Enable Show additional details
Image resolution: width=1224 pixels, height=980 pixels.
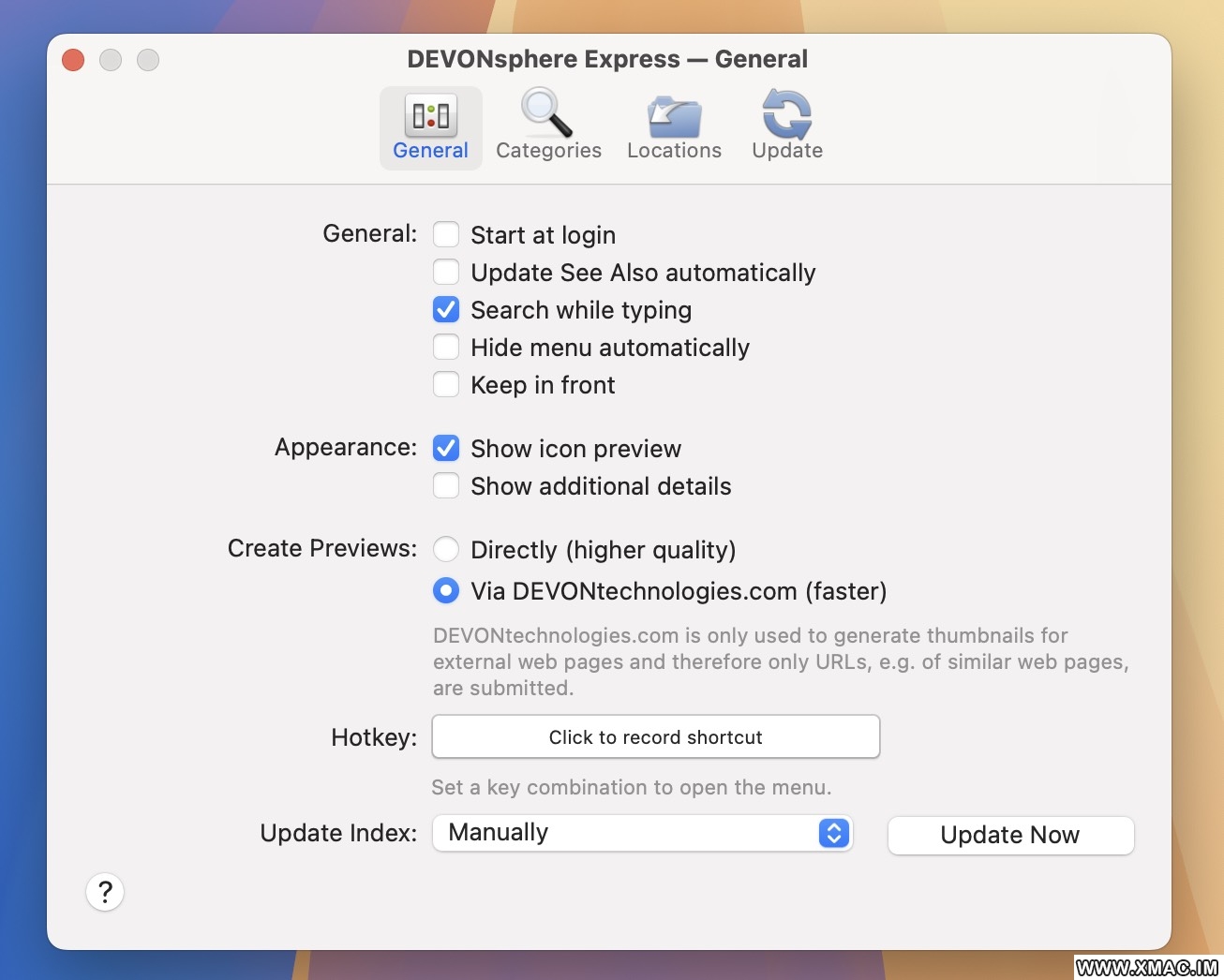(x=446, y=485)
